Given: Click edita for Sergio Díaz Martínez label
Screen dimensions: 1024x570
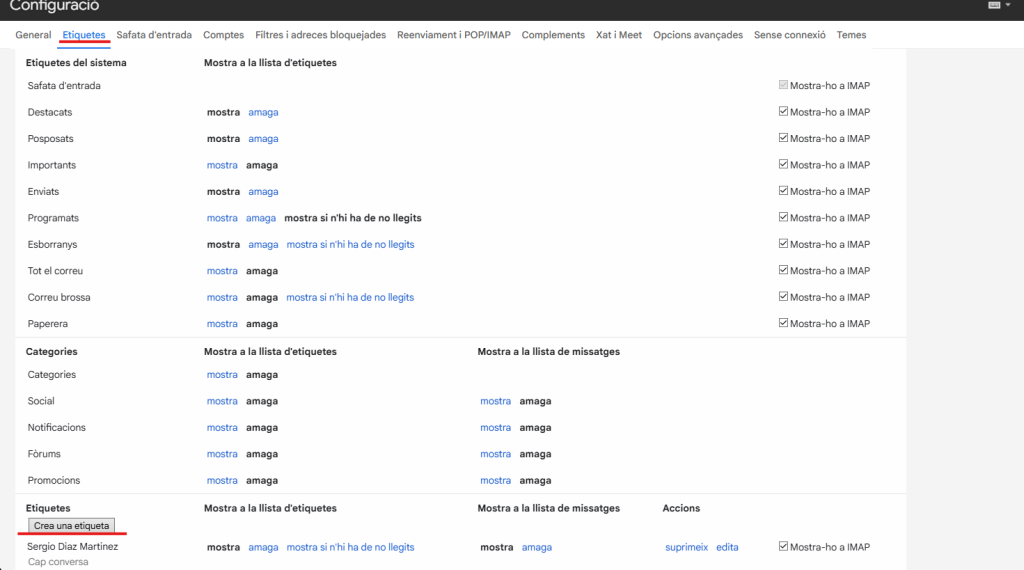Looking at the screenshot, I should coord(727,547).
